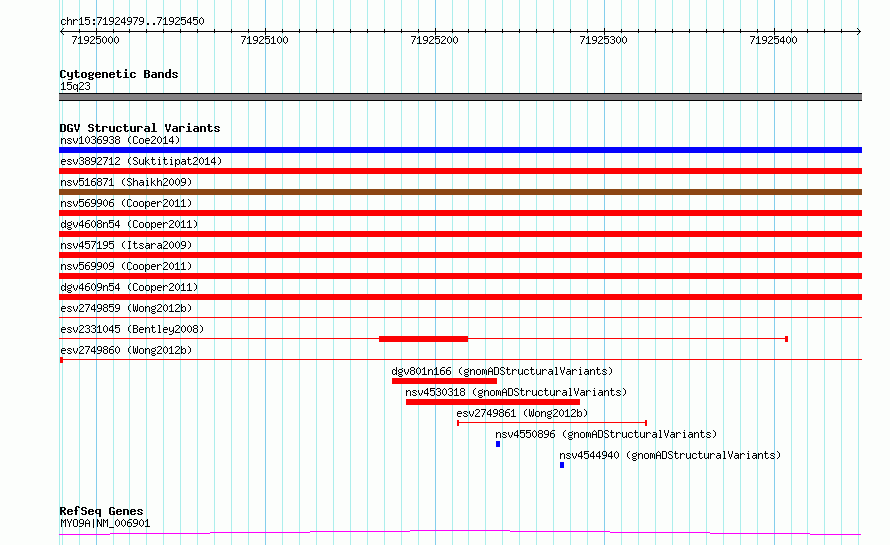Click the 15q23 band label
Viewport: 890px width, 545px height.
[75, 86]
